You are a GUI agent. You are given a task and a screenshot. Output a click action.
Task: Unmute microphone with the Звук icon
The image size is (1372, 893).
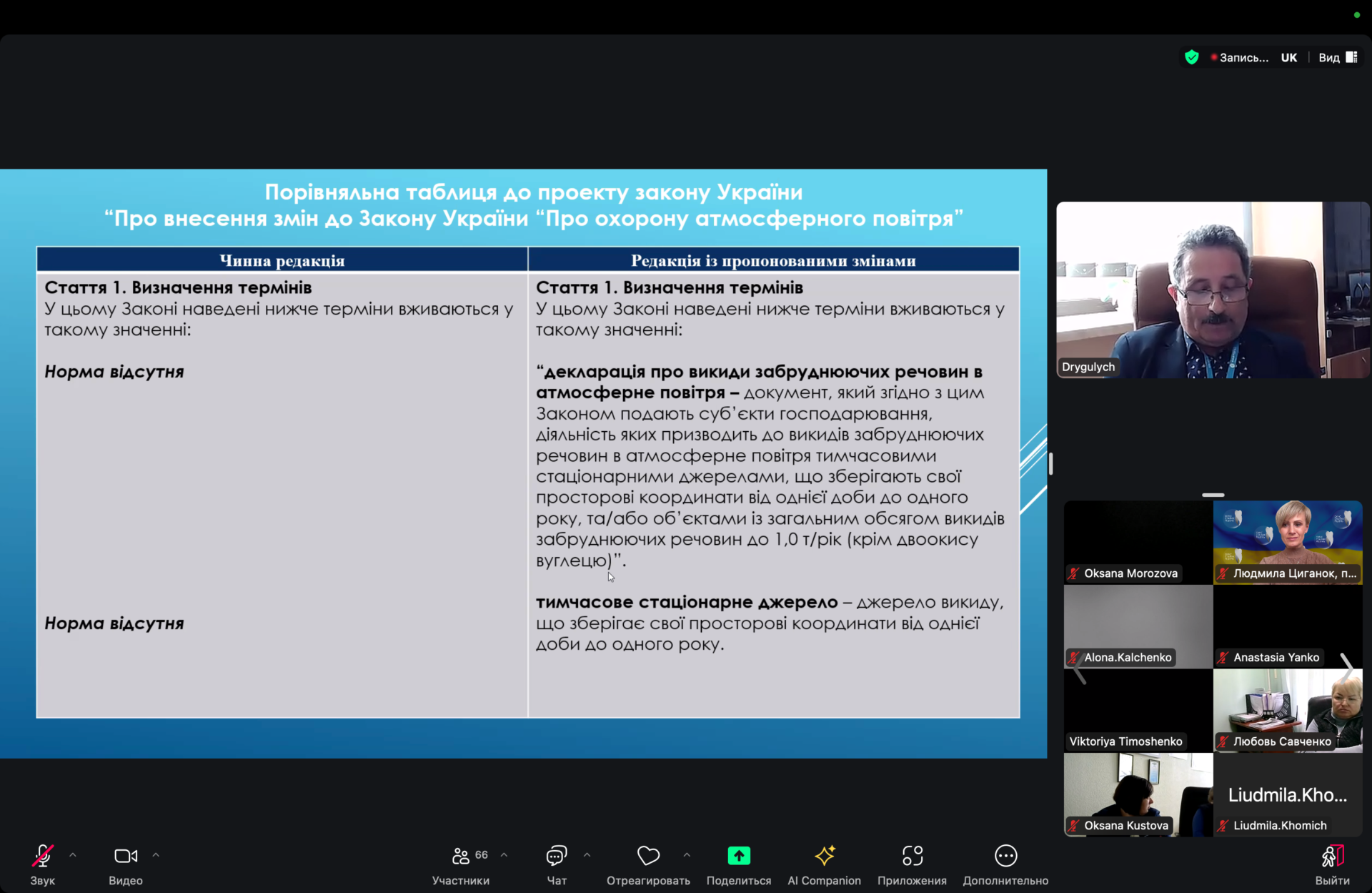(x=42, y=856)
